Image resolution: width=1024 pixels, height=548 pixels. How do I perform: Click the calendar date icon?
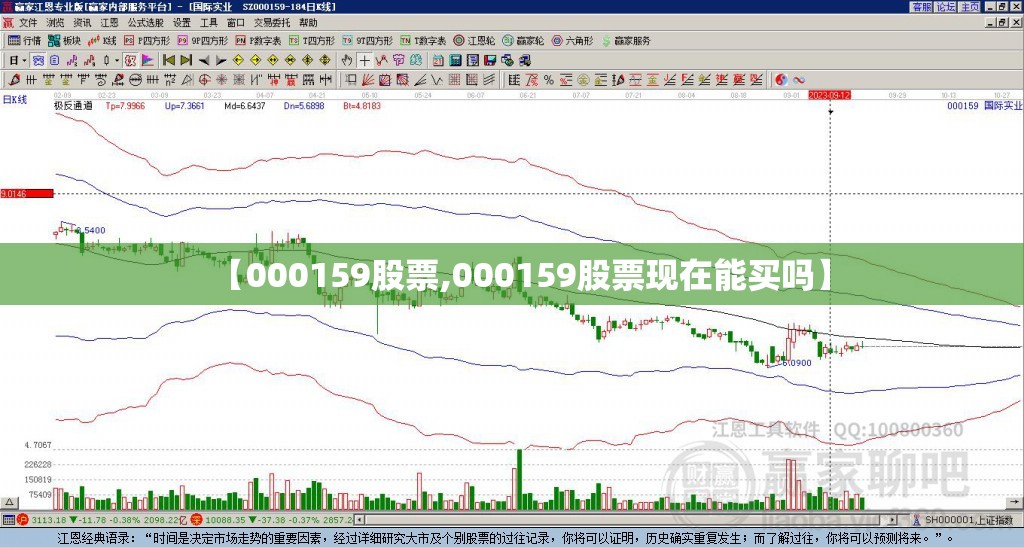pyautogui.click(x=438, y=61)
